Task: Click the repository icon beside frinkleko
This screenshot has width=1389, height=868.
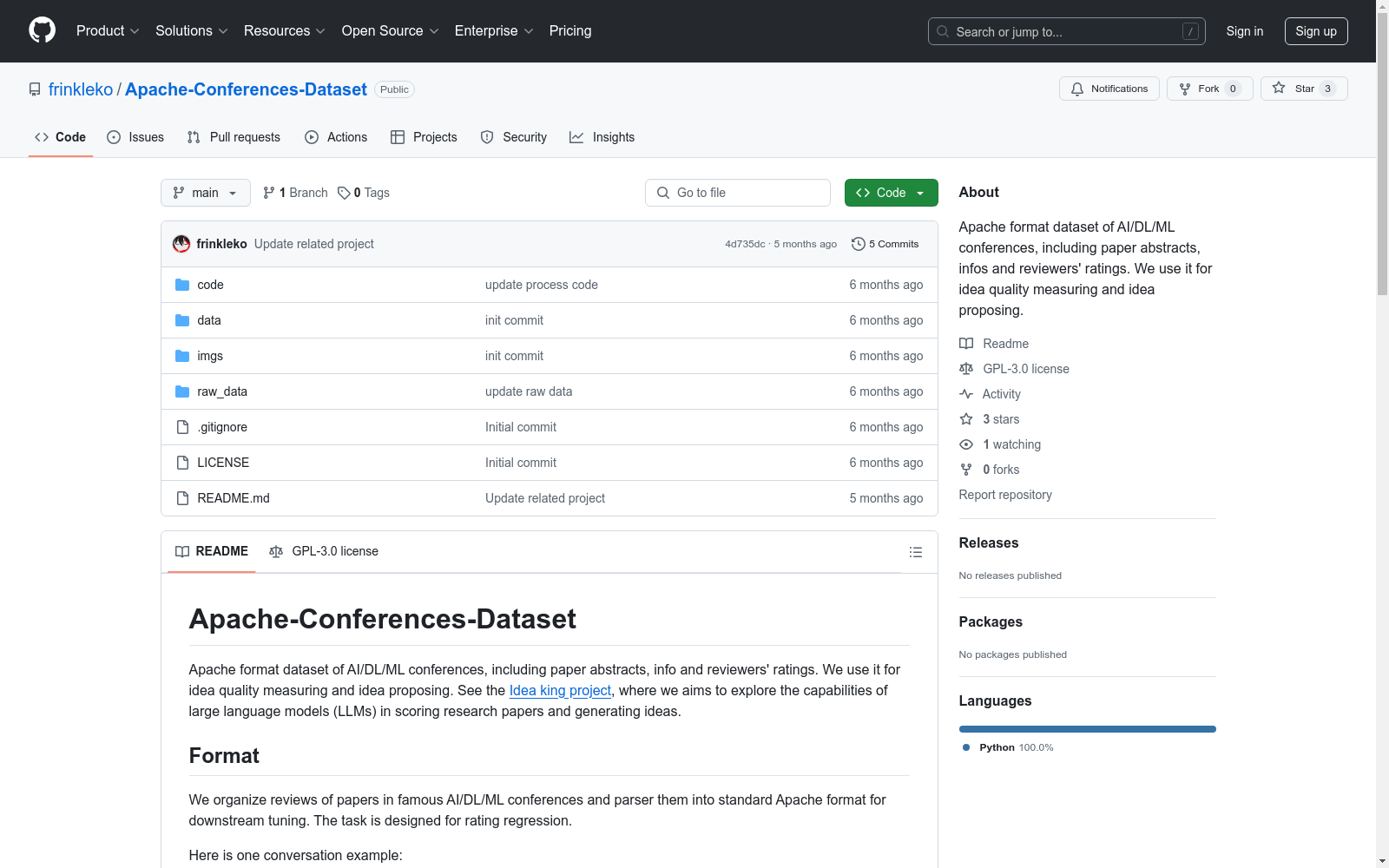Action: coord(35,89)
